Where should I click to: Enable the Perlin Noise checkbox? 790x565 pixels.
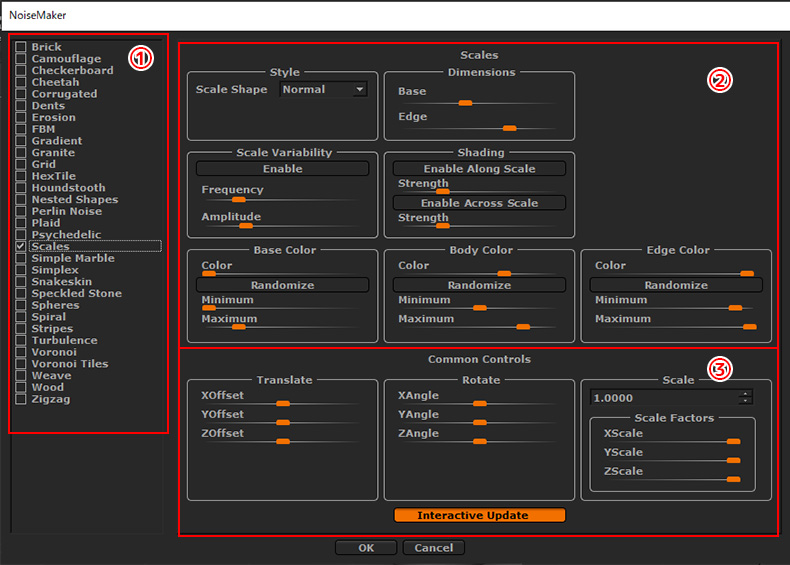pos(21,211)
